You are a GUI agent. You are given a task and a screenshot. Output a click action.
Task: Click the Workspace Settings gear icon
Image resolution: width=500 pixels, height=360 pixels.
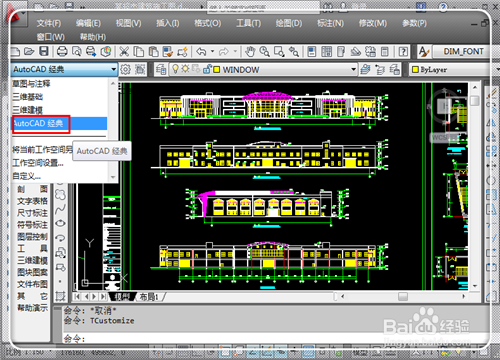tap(125, 69)
